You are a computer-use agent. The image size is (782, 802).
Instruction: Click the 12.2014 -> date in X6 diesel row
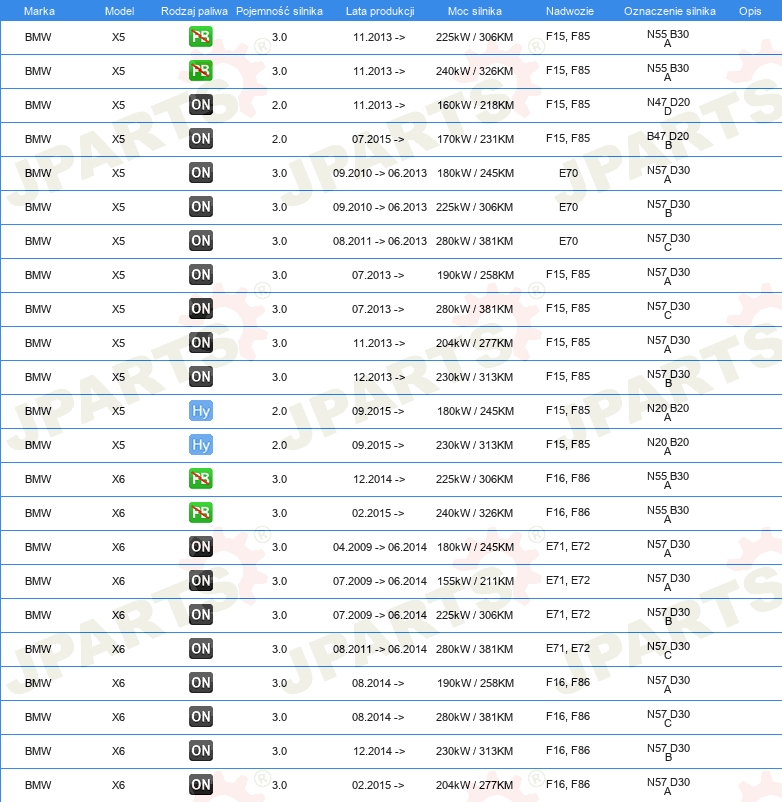379,751
